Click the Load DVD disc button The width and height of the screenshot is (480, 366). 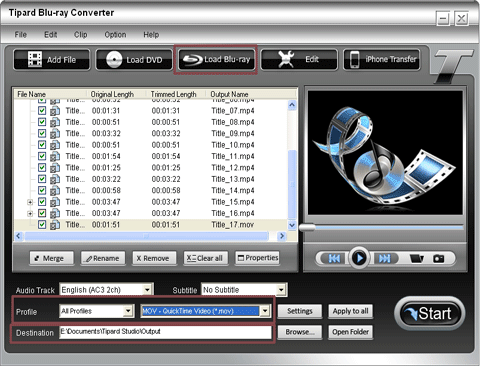click(134, 60)
